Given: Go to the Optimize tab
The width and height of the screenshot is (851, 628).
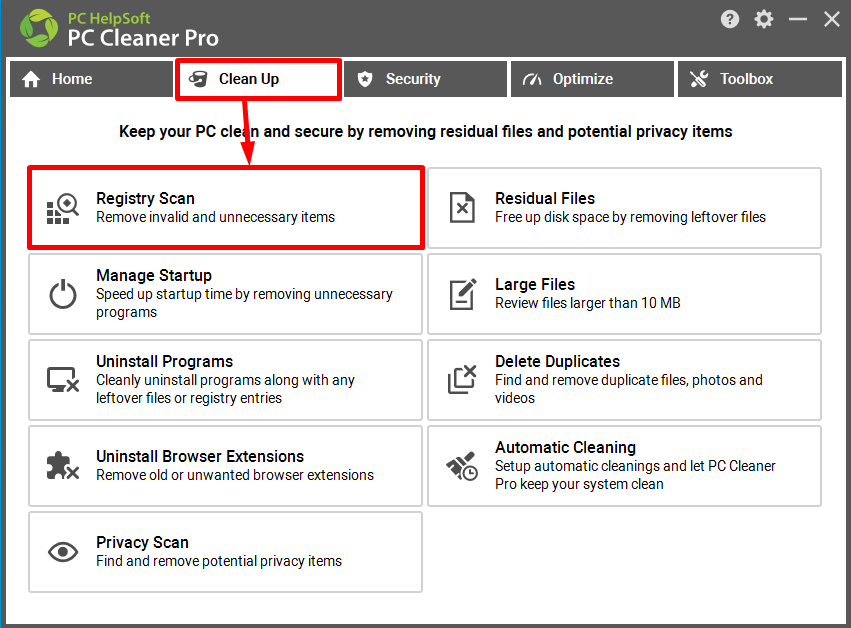Looking at the screenshot, I should pyautogui.click(x=592, y=79).
